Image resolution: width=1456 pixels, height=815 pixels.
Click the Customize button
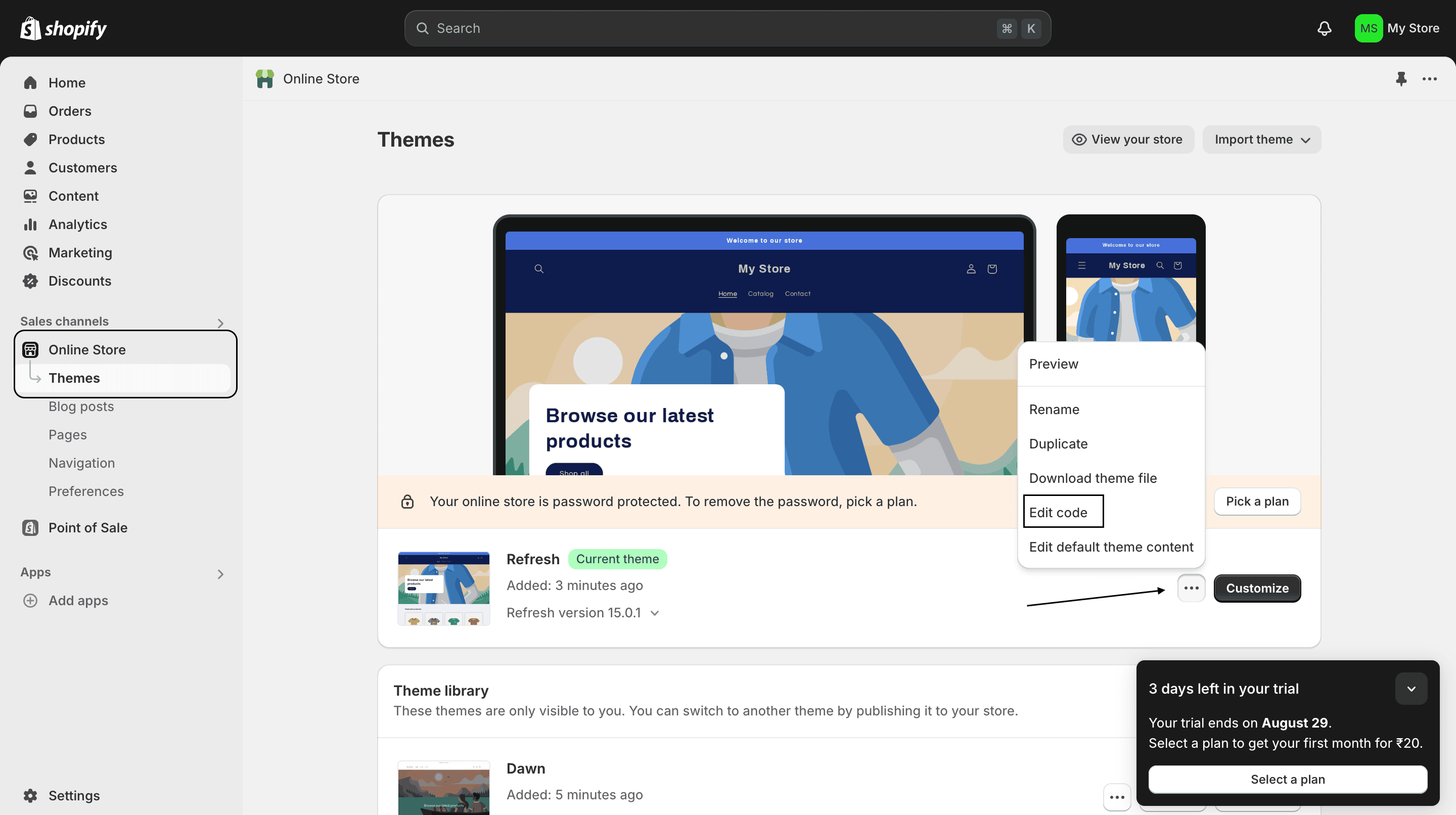point(1257,588)
